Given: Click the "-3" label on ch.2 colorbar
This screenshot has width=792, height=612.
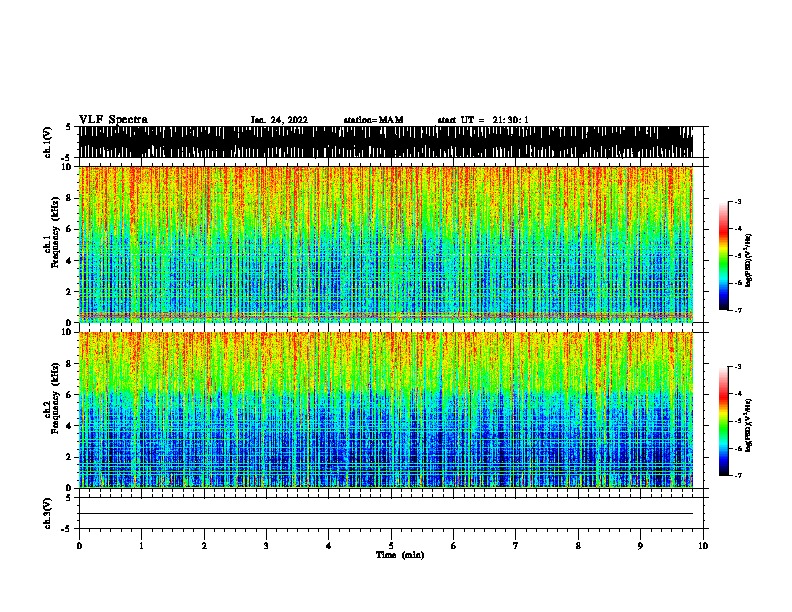Looking at the screenshot, I should [737, 367].
